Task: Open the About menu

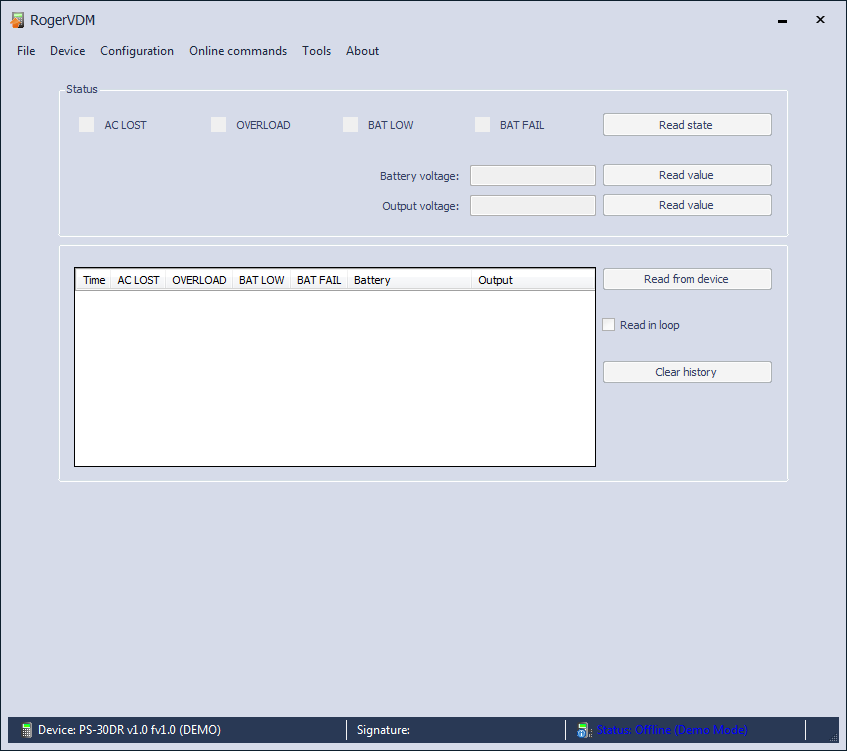Action: pyautogui.click(x=362, y=51)
